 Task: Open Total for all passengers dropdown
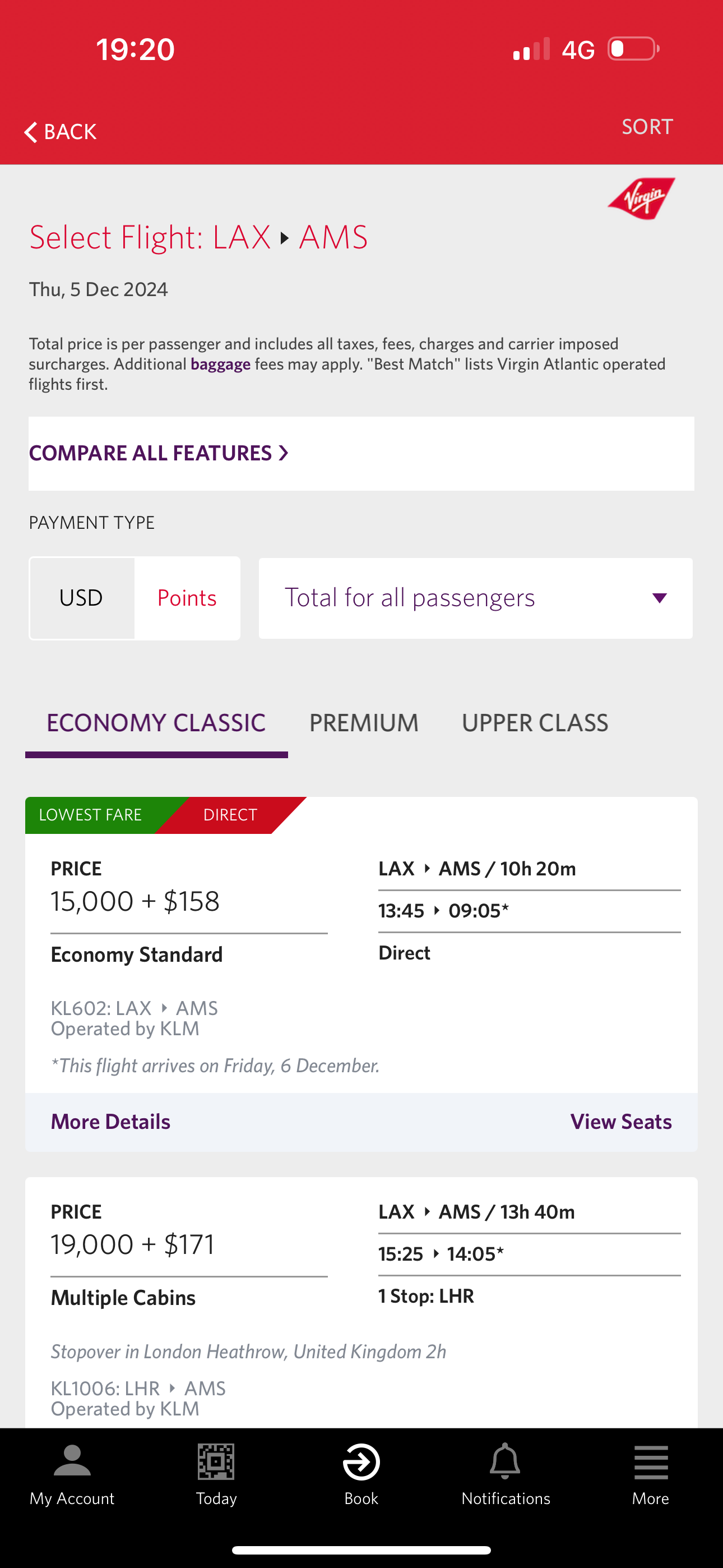click(475, 598)
